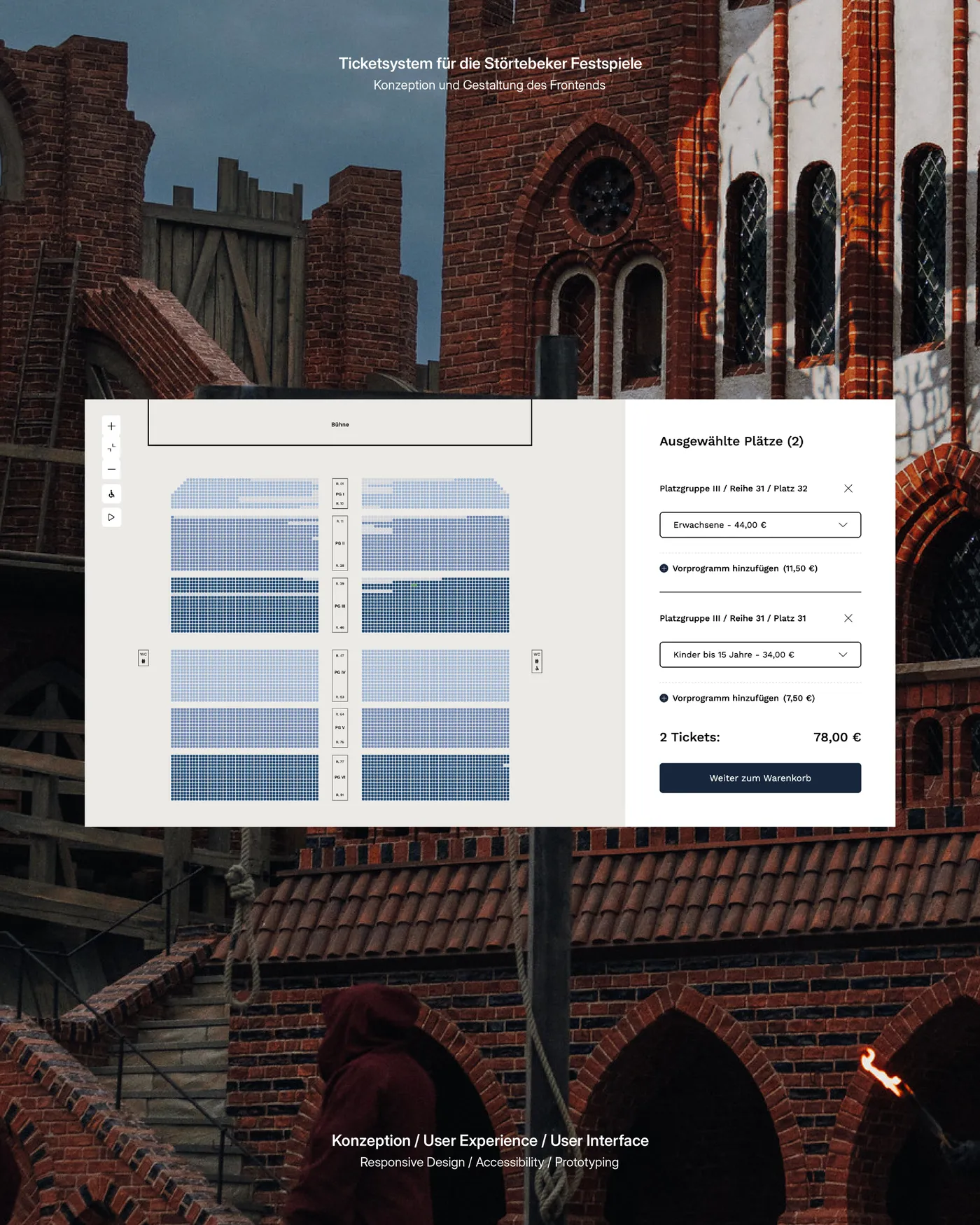Viewport: 980px width, 1225px height.
Task: Add Vorprogramm for 7,50 €
Action: (x=737, y=698)
